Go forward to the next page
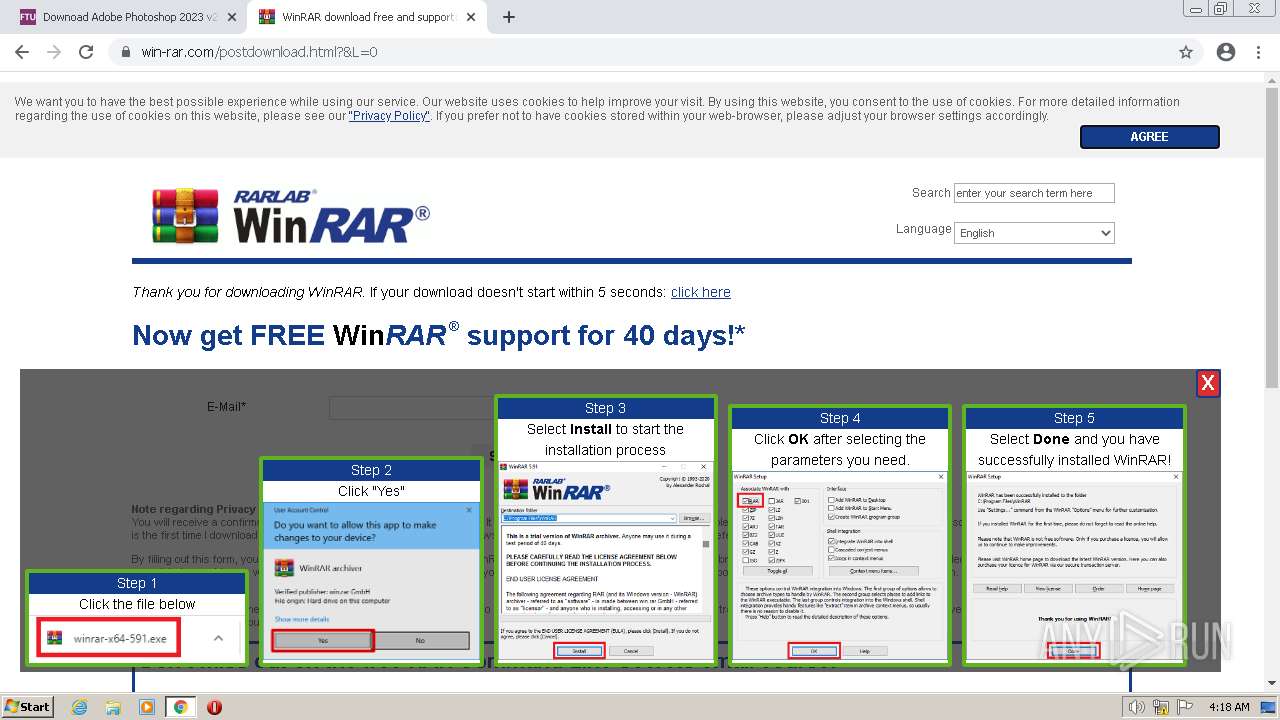This screenshot has height=720, width=1280. 54,52
